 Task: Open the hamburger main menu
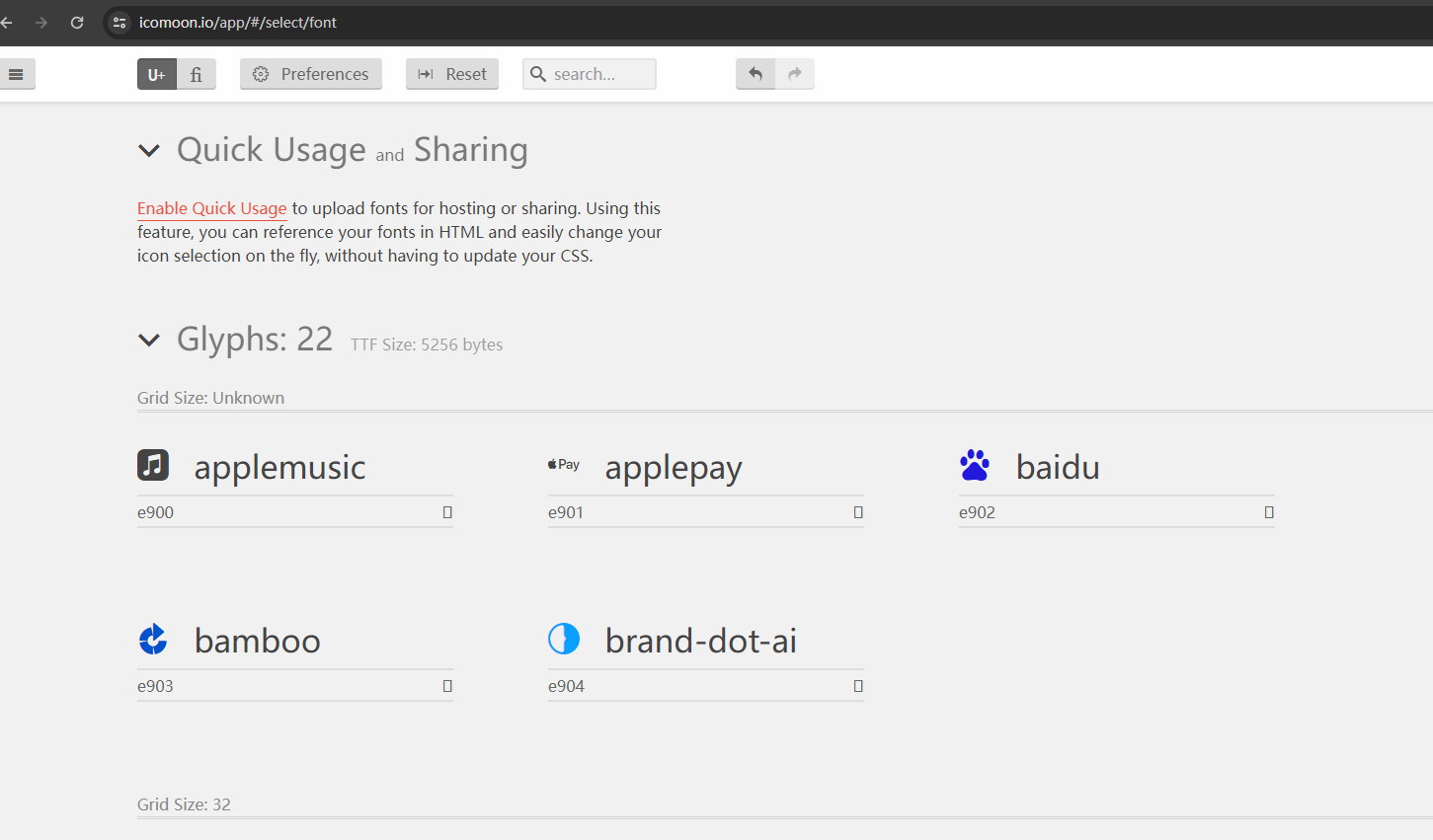tap(16, 74)
